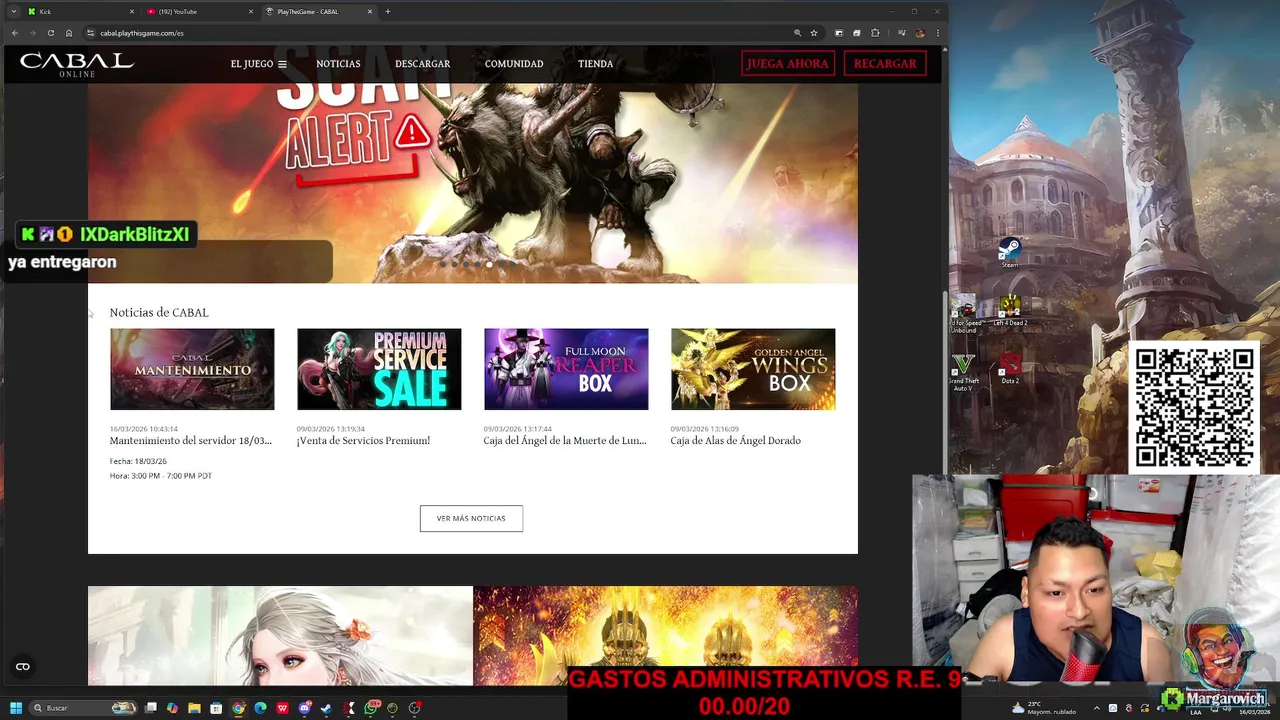This screenshot has height=720, width=1280.
Task: Bookmark this page with star icon
Action: (814, 33)
